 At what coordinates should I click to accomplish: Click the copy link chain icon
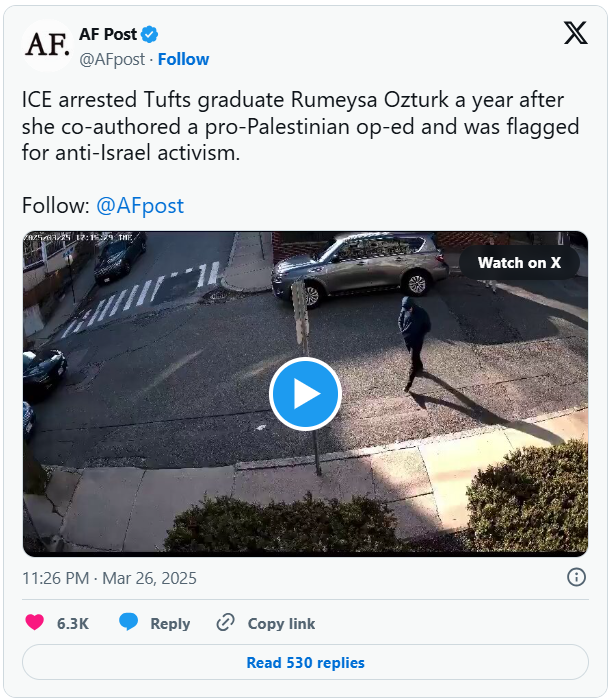click(x=226, y=623)
